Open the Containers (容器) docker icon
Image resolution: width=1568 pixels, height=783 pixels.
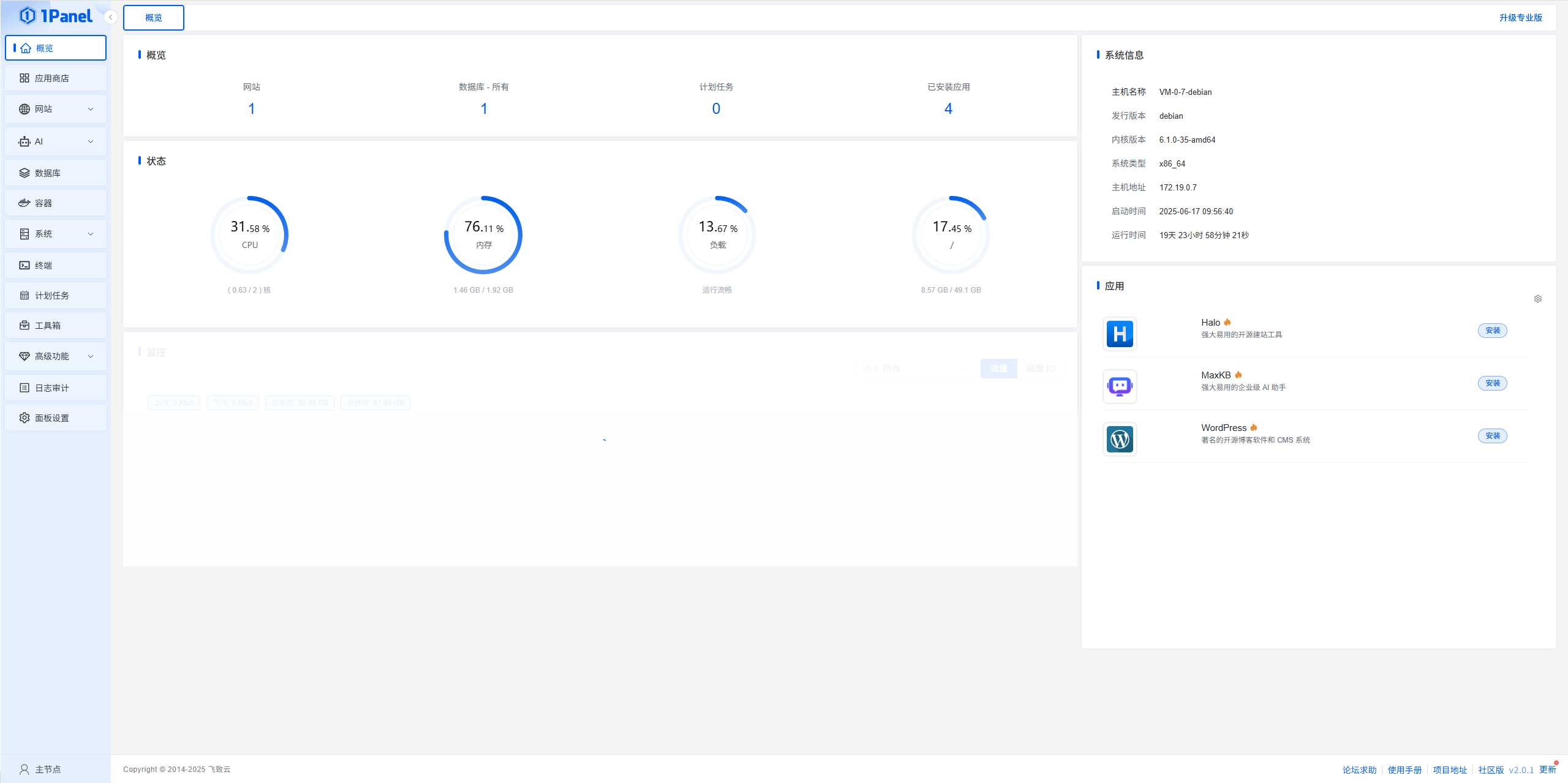pyautogui.click(x=24, y=203)
